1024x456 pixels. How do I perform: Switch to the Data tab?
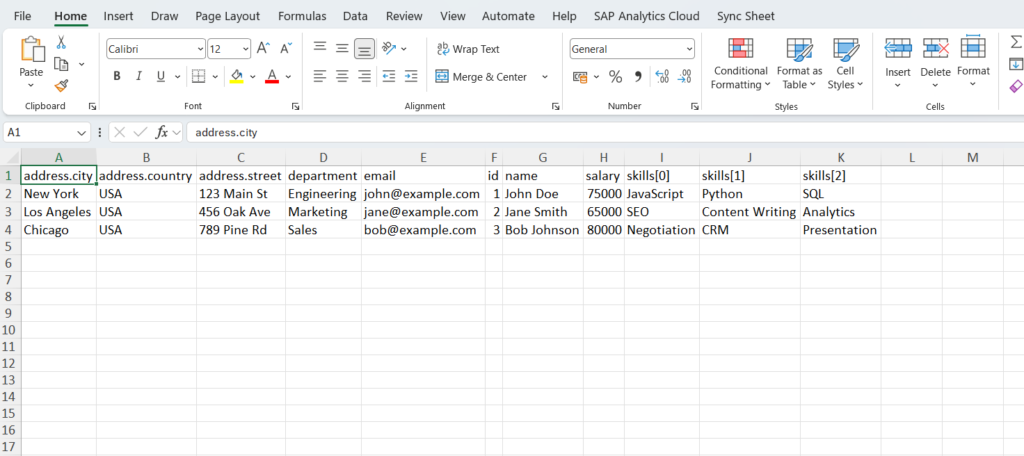tap(355, 16)
